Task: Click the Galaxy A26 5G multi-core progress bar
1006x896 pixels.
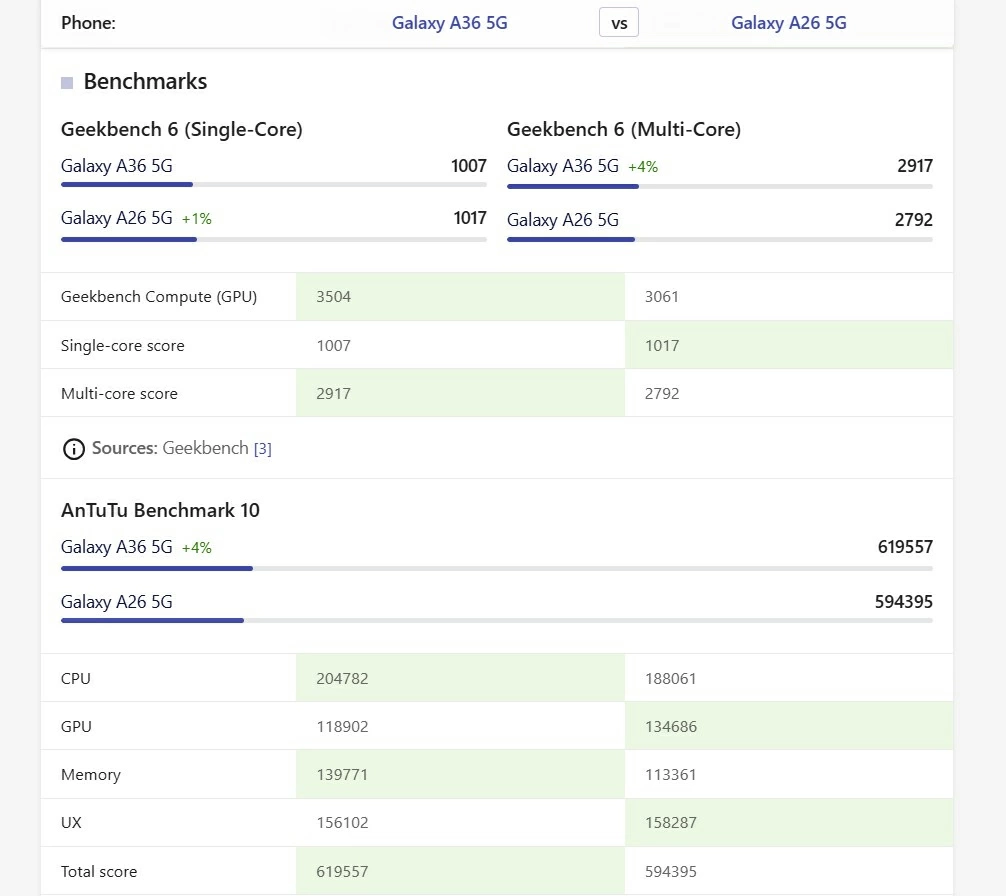Action: click(x=719, y=239)
